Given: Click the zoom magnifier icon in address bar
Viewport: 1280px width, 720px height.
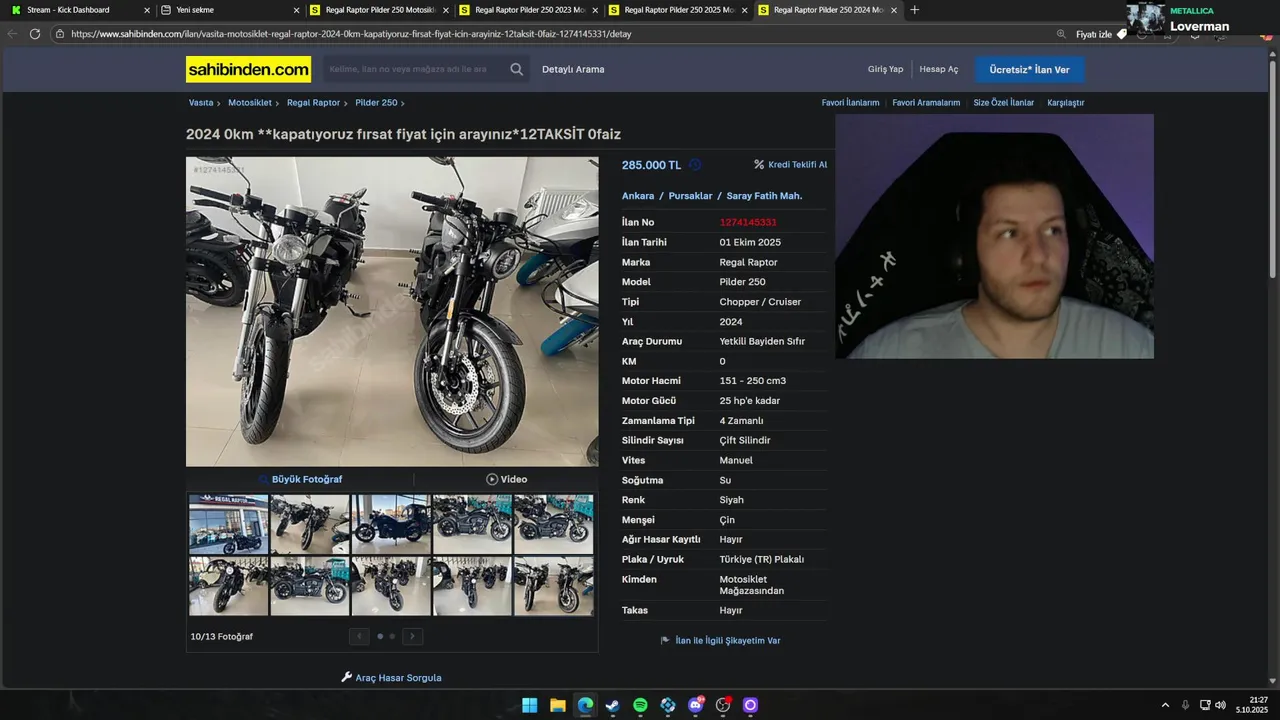Looking at the screenshot, I should pos(1061,34).
